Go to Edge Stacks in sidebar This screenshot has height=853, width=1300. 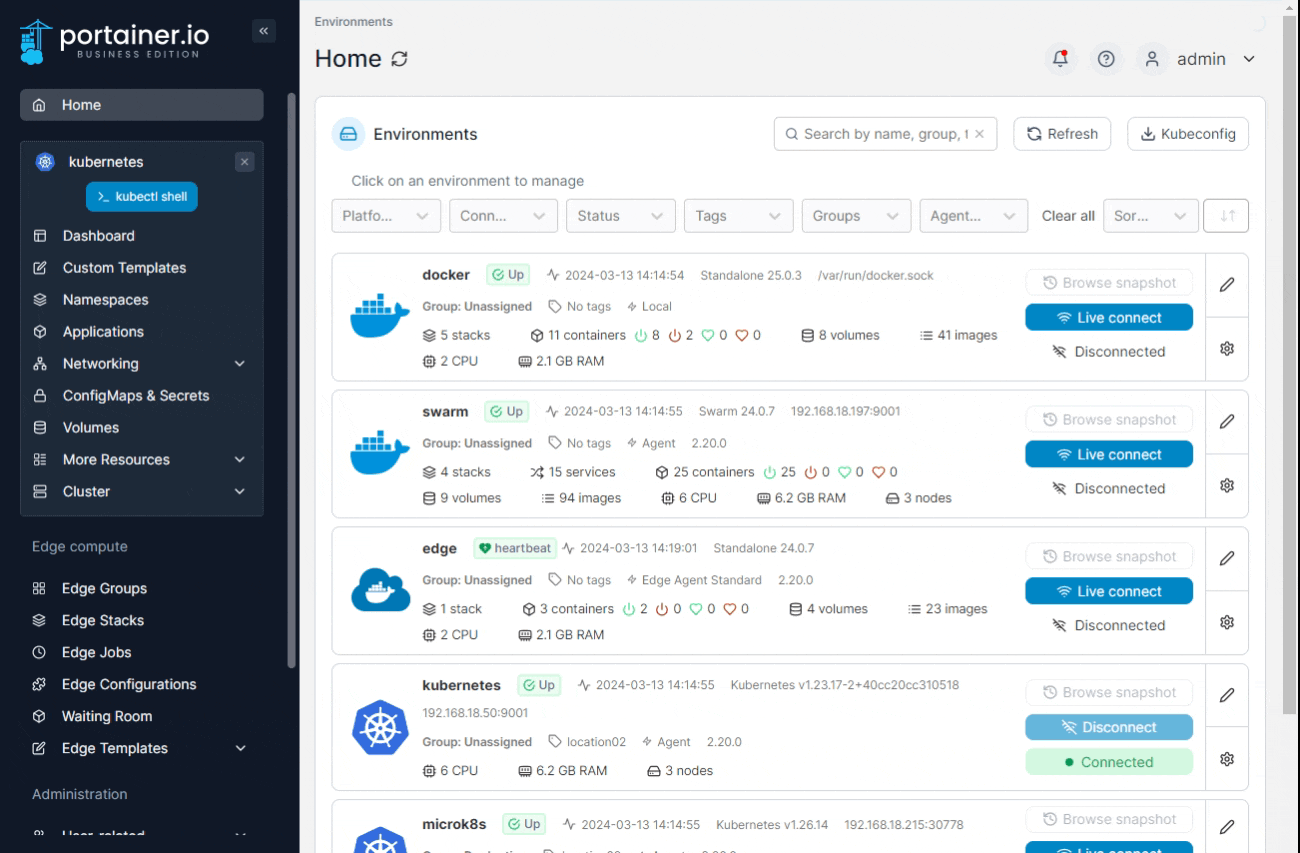click(102, 620)
